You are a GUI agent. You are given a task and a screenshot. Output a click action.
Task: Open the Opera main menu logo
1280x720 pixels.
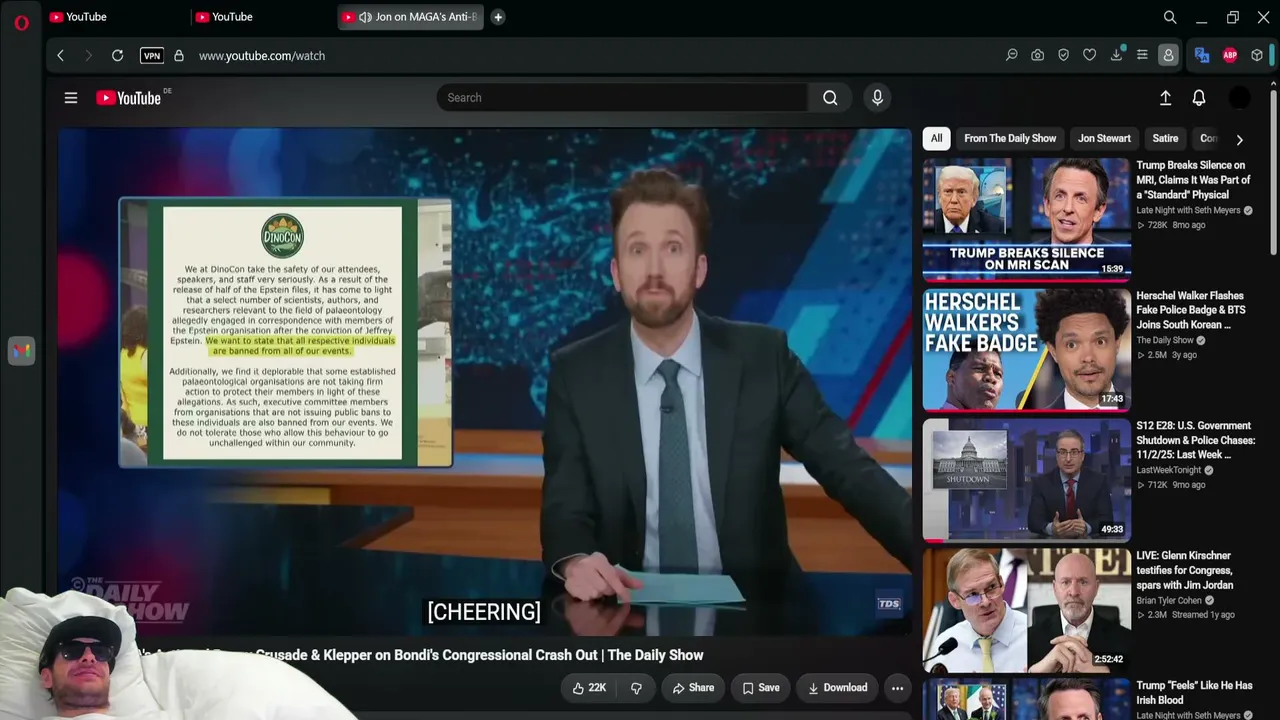point(21,22)
